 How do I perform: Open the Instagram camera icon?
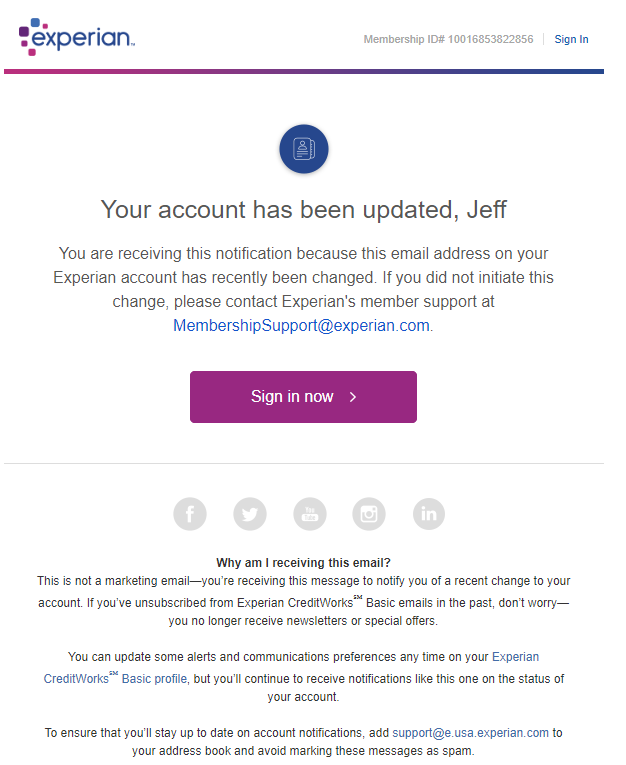tap(369, 514)
